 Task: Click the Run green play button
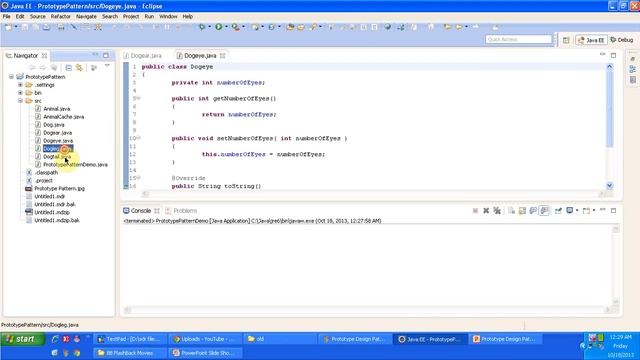tap(219, 27)
